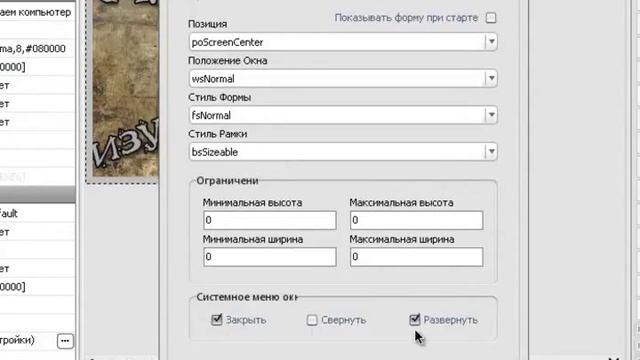The width and height of the screenshot is (640, 360).
Task: Open the Стиль Рамки dropdown arrow
Action: [x=491, y=152]
